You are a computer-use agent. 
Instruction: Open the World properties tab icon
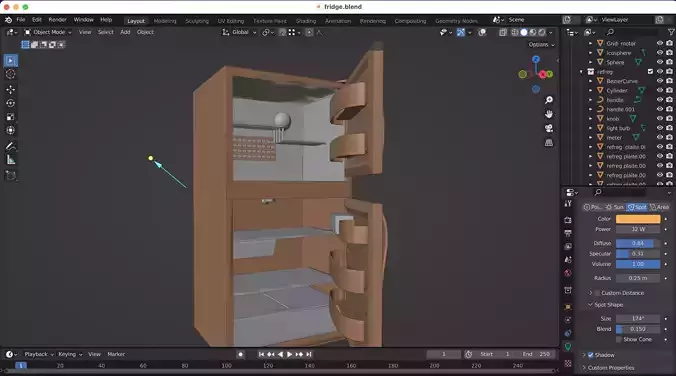(568, 273)
